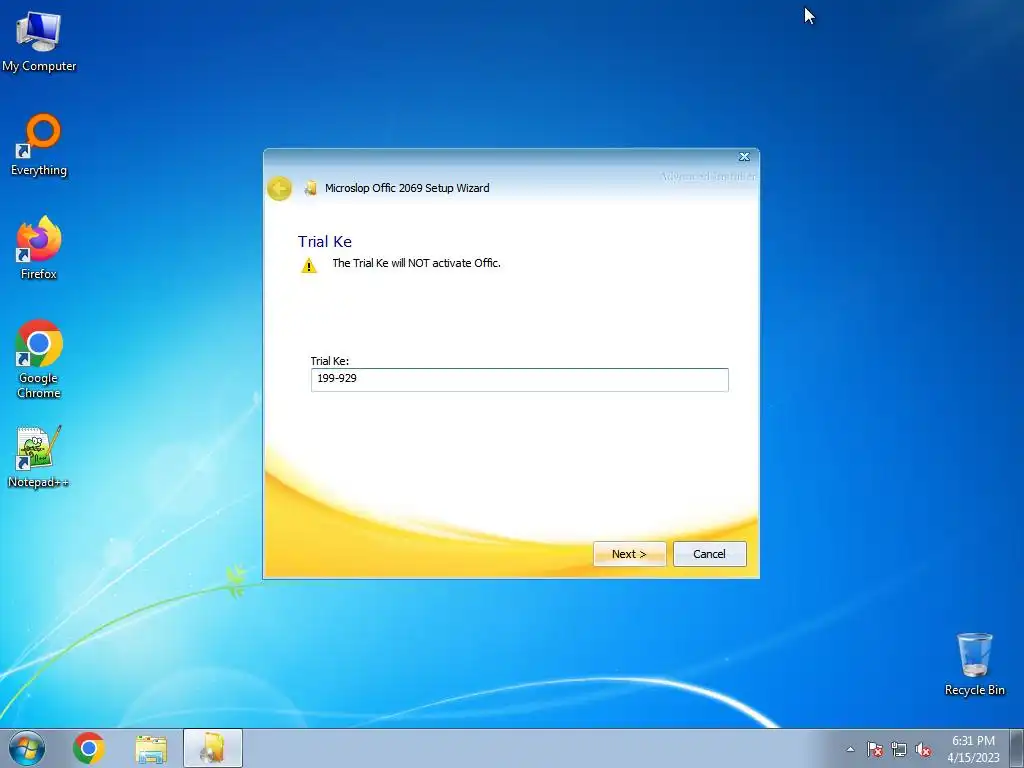Screen dimensions: 1024x768
Task: Click the Trial Ke input field
Action: click(x=519, y=379)
